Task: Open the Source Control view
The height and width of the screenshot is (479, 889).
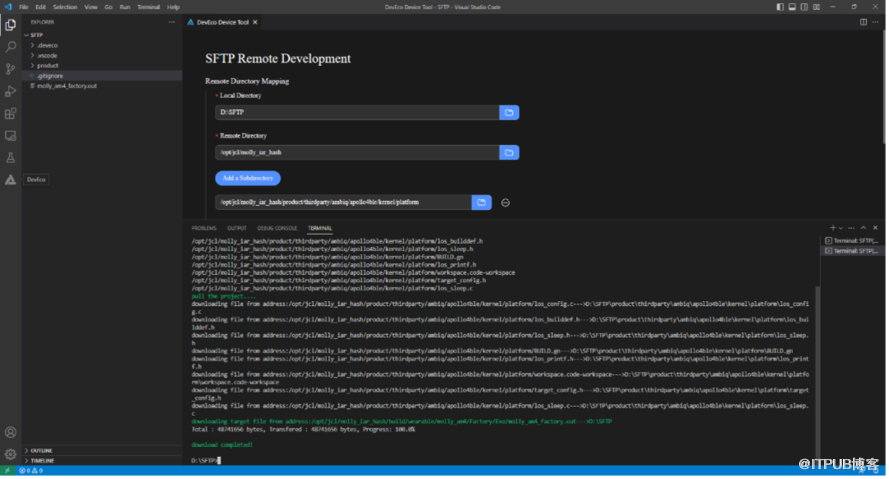Action: (x=10, y=69)
